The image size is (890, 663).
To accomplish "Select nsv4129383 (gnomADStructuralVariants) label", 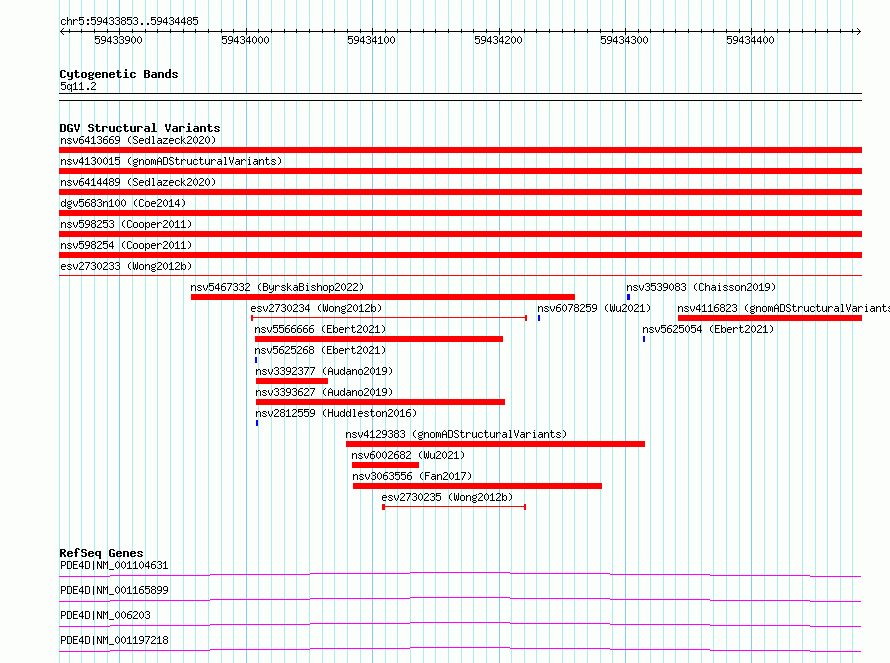I will point(456,434).
